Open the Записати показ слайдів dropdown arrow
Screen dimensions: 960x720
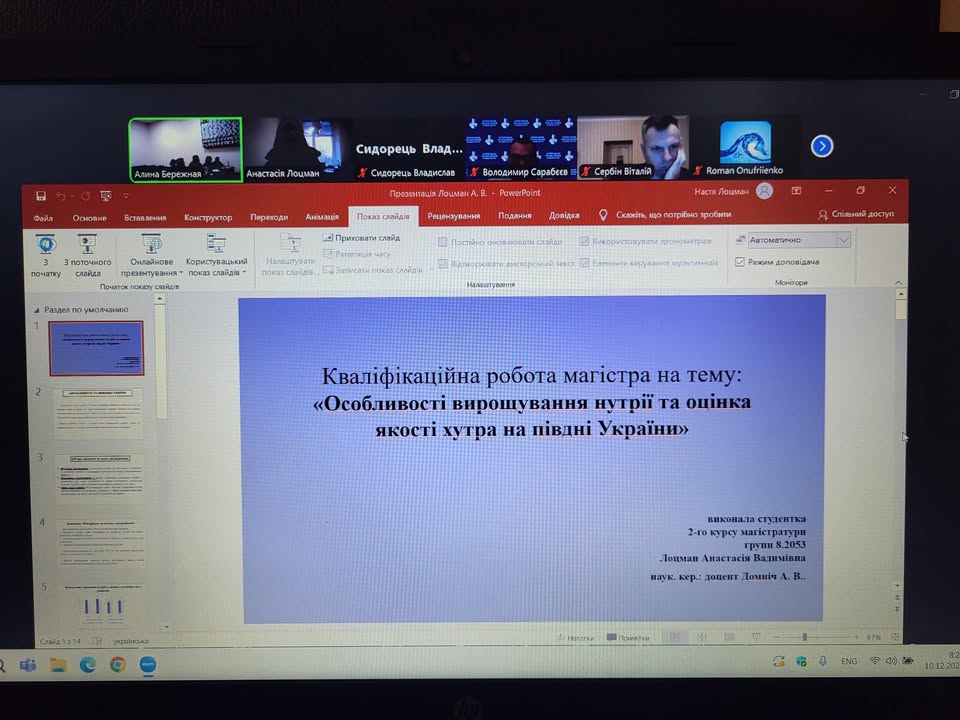point(431,269)
